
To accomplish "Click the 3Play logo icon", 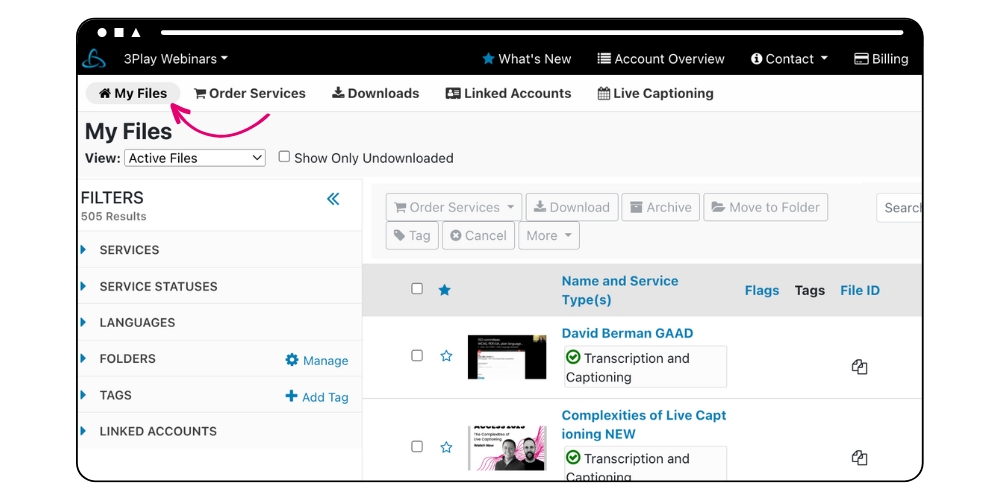I will [x=94, y=59].
